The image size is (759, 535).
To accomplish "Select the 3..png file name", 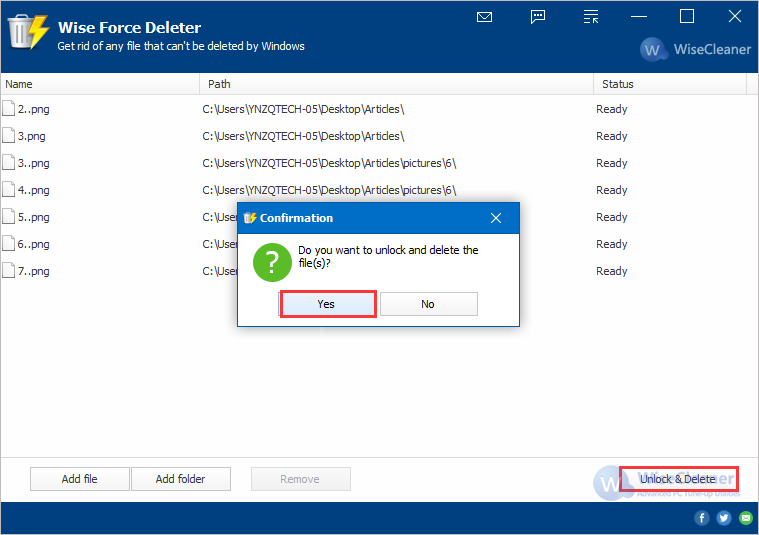I will [33, 163].
